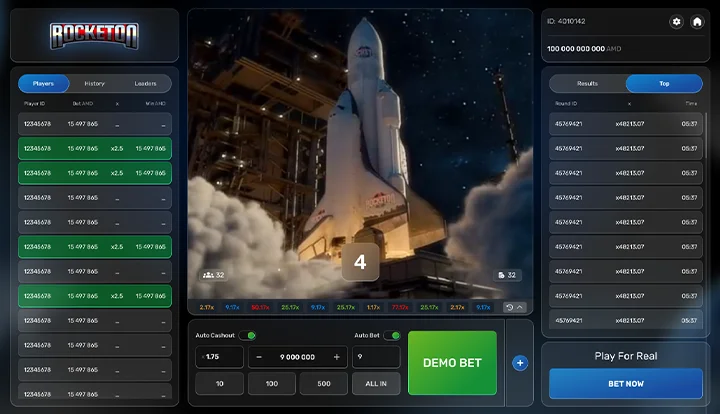Click the Player ID column header
This screenshot has width=720, height=414.
(x=34, y=104)
